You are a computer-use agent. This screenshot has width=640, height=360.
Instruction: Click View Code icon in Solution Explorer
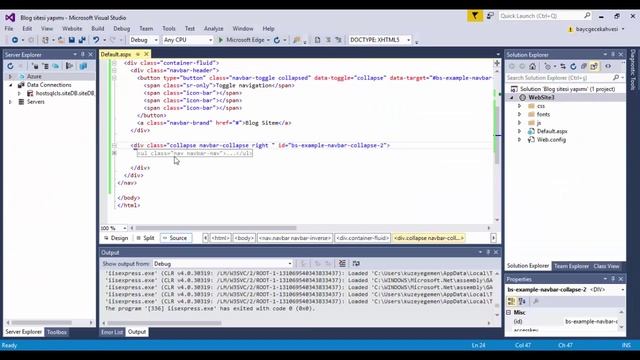pos(608,67)
